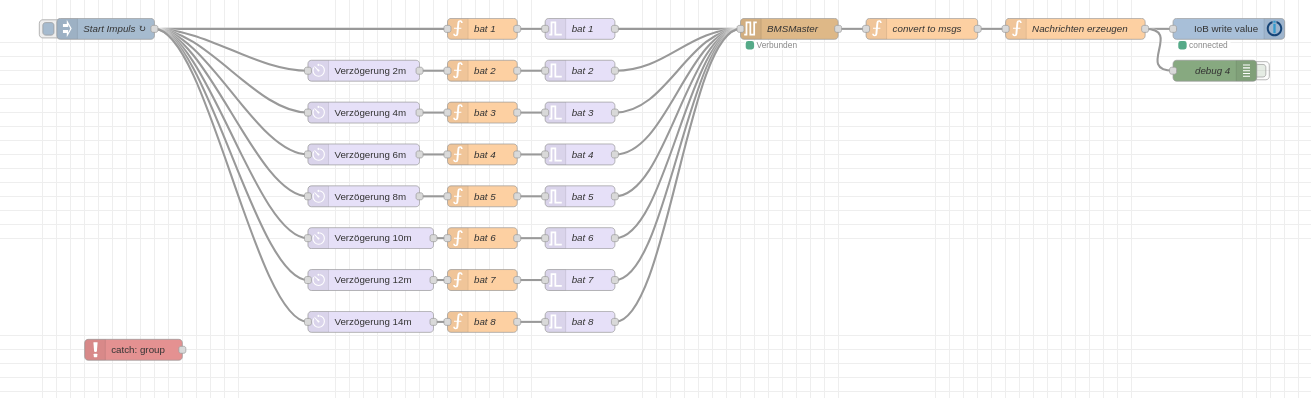
Task: Click the function icon on orange bat 1
Action: tap(458, 29)
